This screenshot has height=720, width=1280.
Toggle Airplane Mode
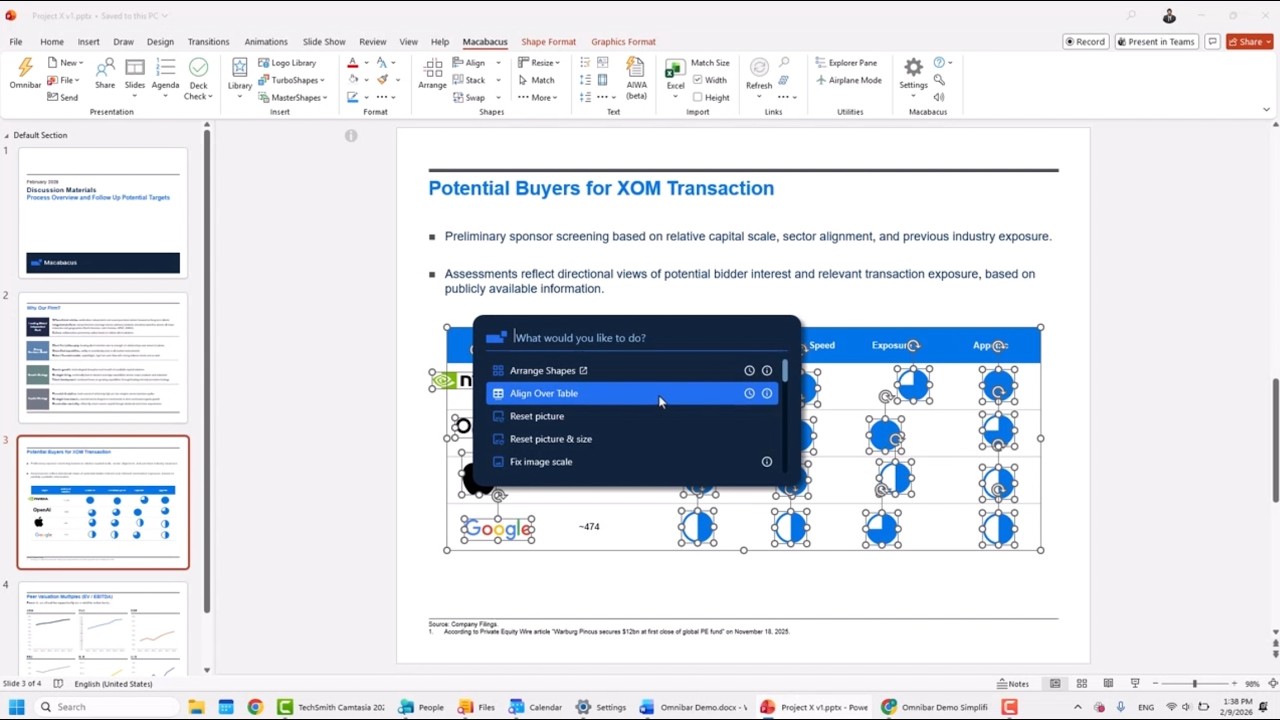click(x=848, y=80)
